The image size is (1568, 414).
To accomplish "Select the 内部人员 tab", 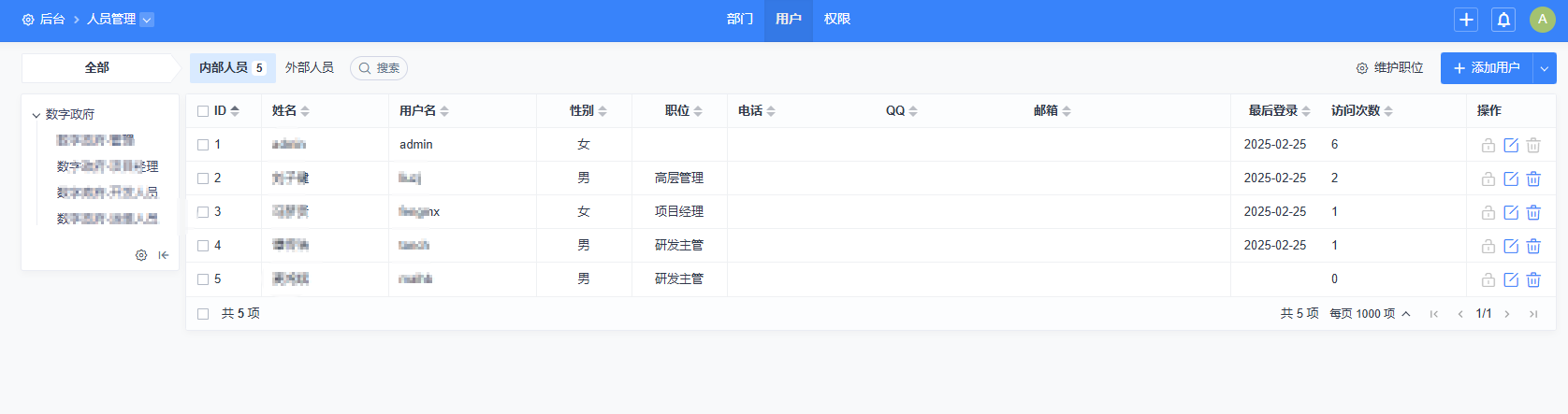I will [232, 68].
